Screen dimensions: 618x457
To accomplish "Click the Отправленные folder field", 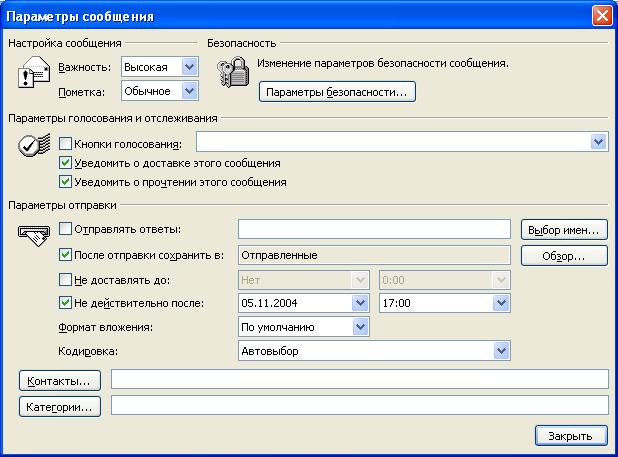I will point(374,255).
